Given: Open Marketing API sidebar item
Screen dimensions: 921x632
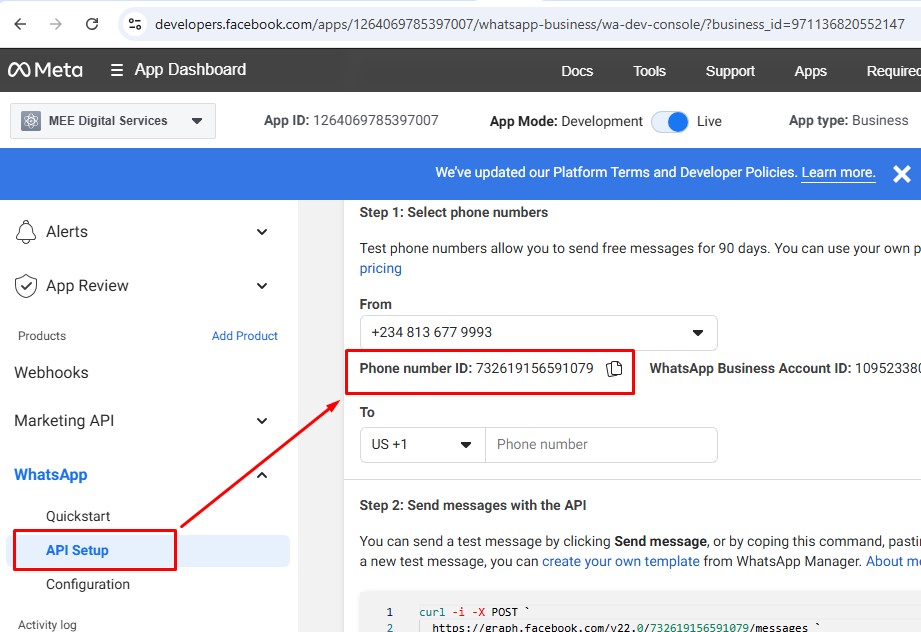Looking at the screenshot, I should [x=64, y=421].
